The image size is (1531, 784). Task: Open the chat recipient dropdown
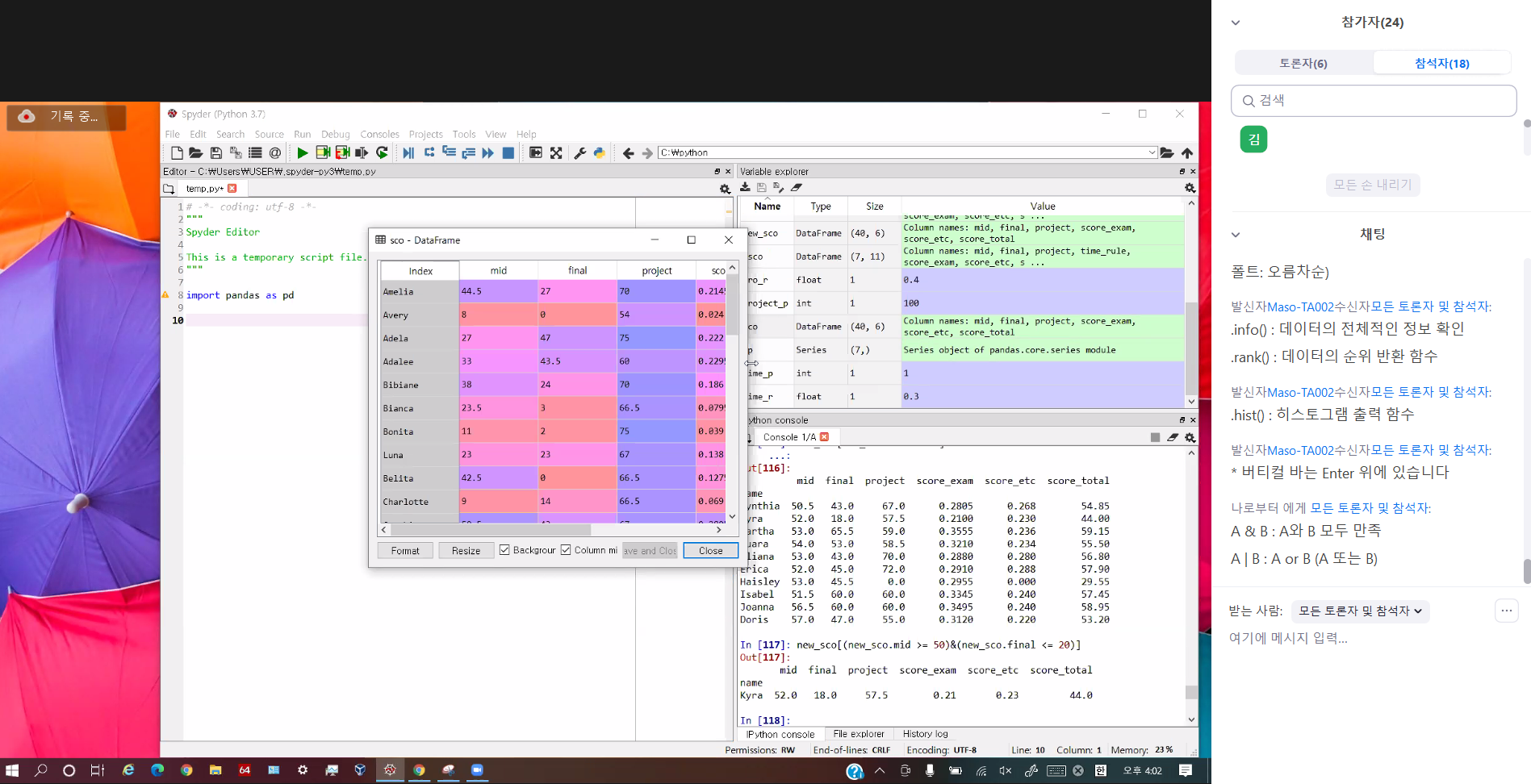click(1360, 611)
